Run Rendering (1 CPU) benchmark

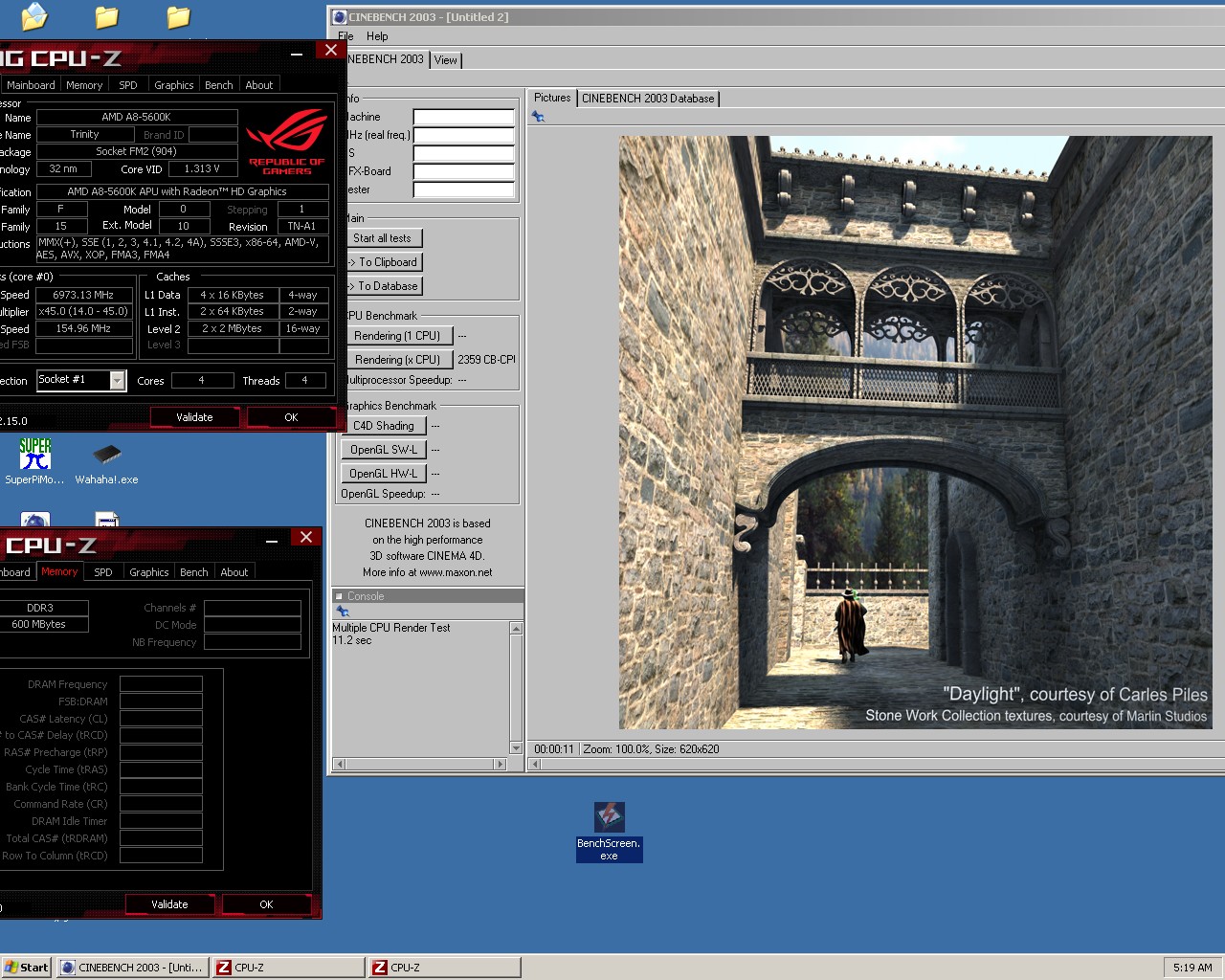point(397,336)
